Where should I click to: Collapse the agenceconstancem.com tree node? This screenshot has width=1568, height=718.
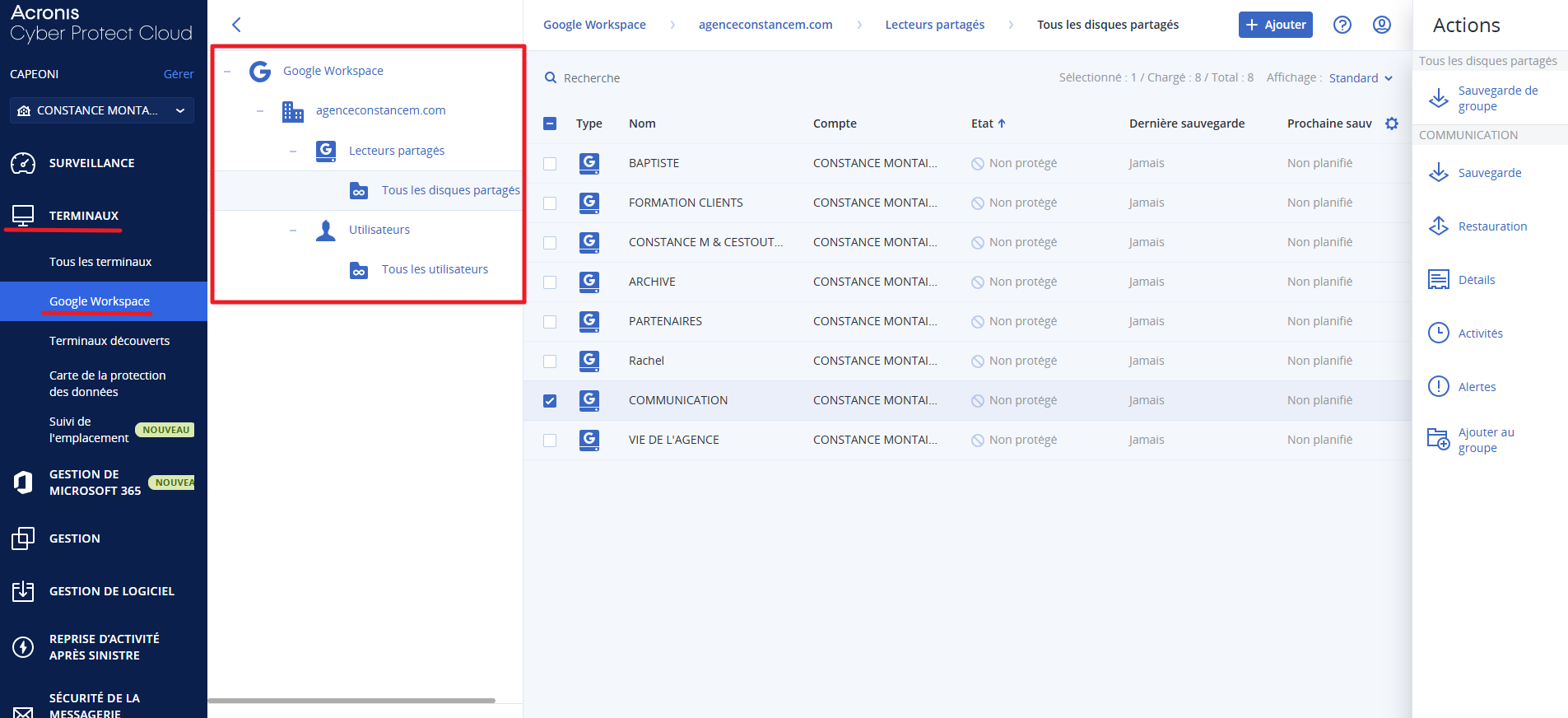[x=260, y=111]
